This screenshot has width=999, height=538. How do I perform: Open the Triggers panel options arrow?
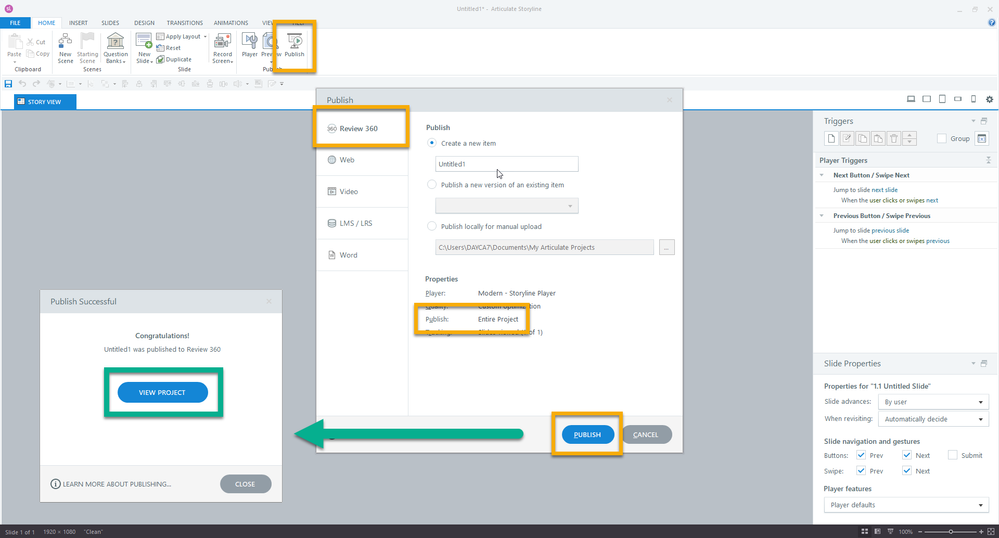pos(973,120)
